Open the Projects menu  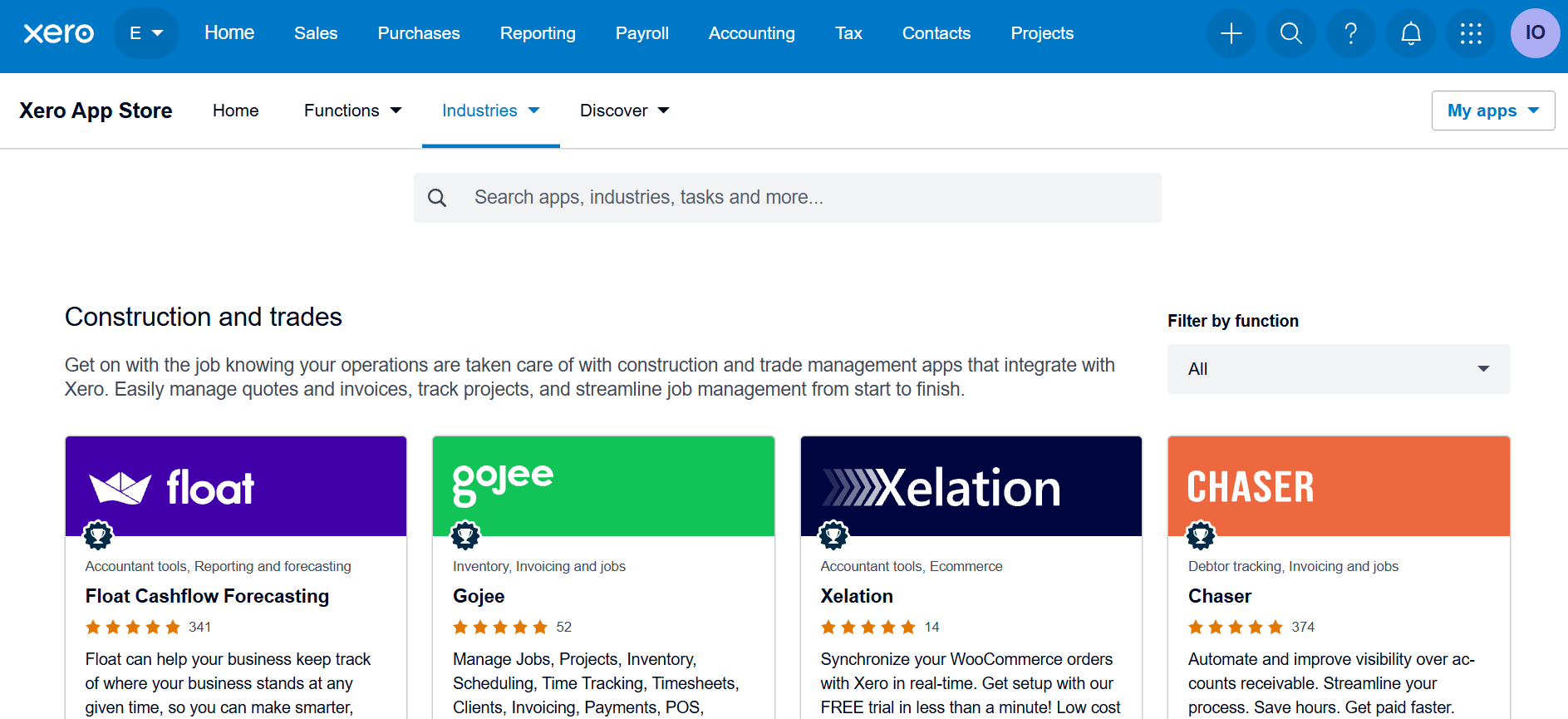pyautogui.click(x=1042, y=33)
